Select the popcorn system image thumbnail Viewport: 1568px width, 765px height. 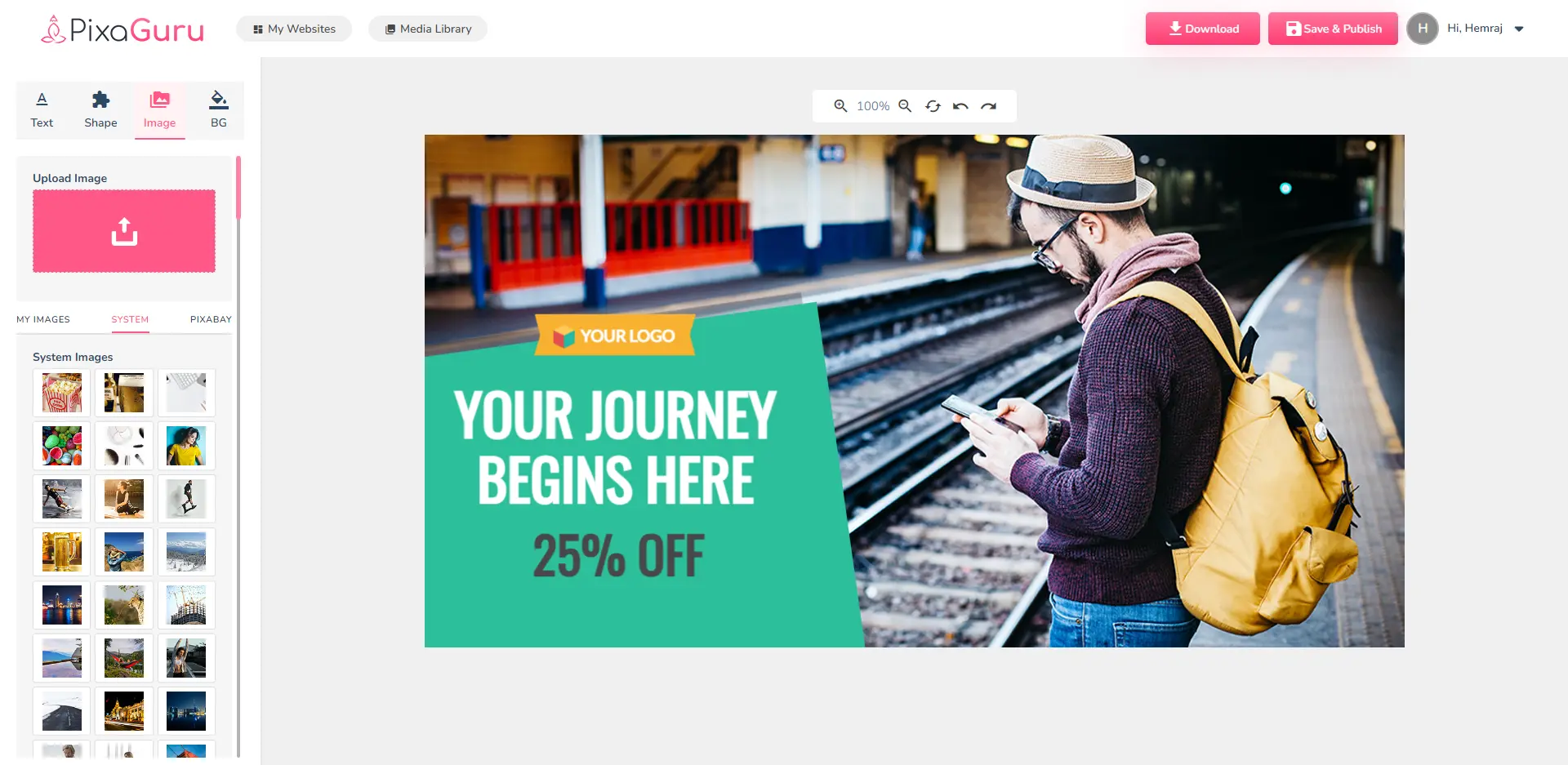pos(62,393)
